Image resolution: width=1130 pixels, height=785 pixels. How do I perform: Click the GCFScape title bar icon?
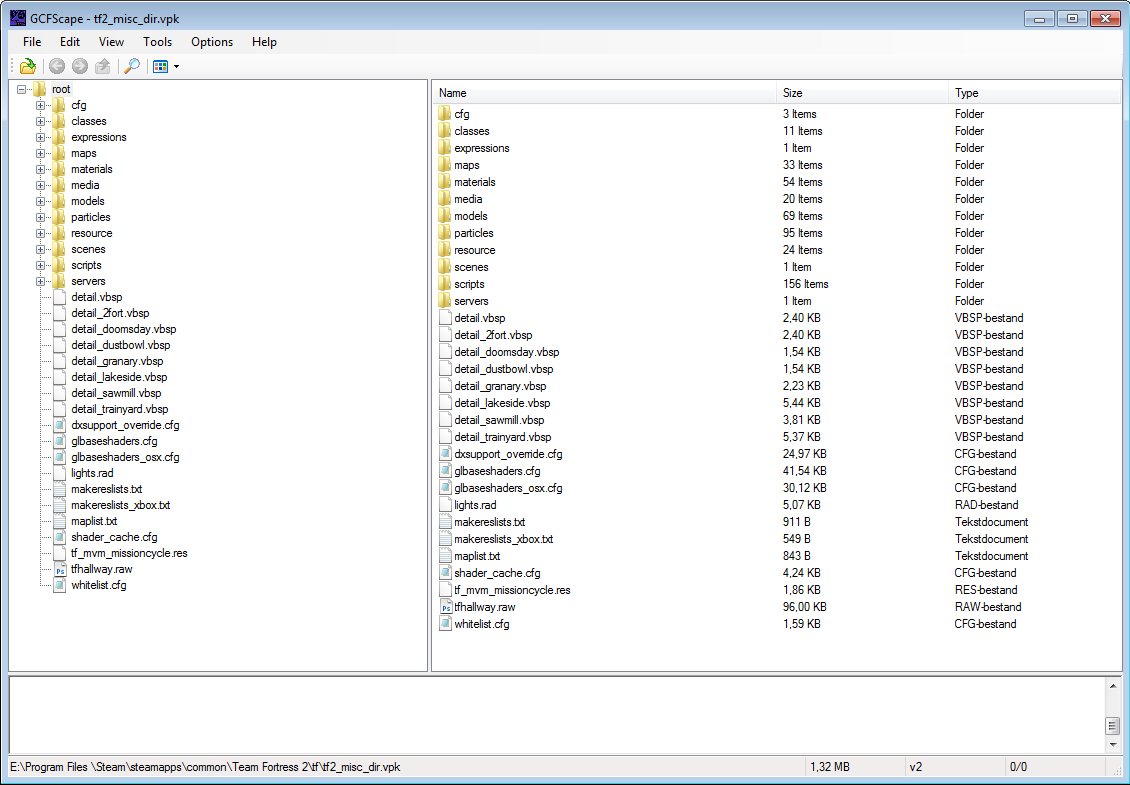coord(18,19)
